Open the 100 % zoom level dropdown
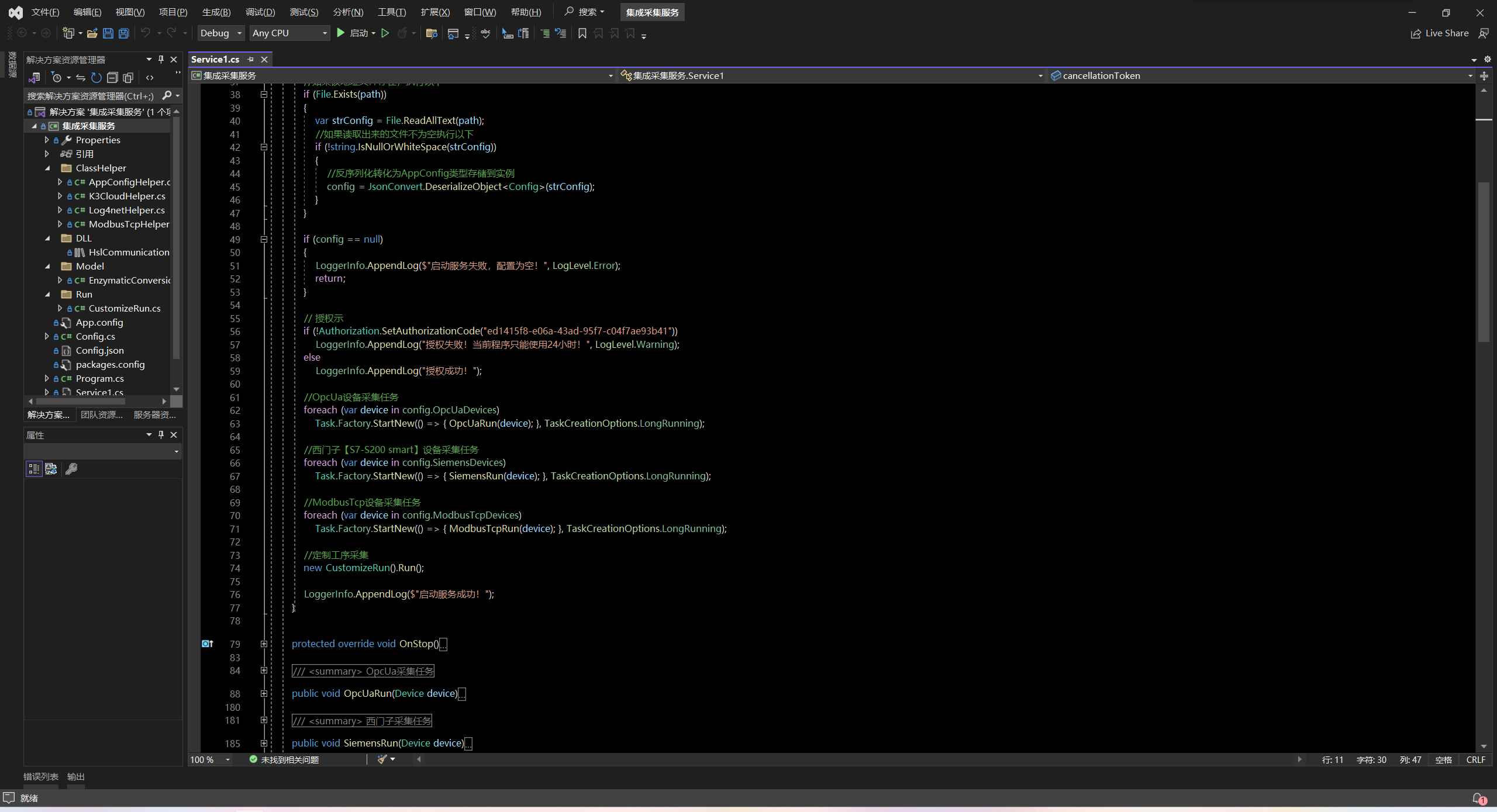1497x812 pixels. pos(211,759)
